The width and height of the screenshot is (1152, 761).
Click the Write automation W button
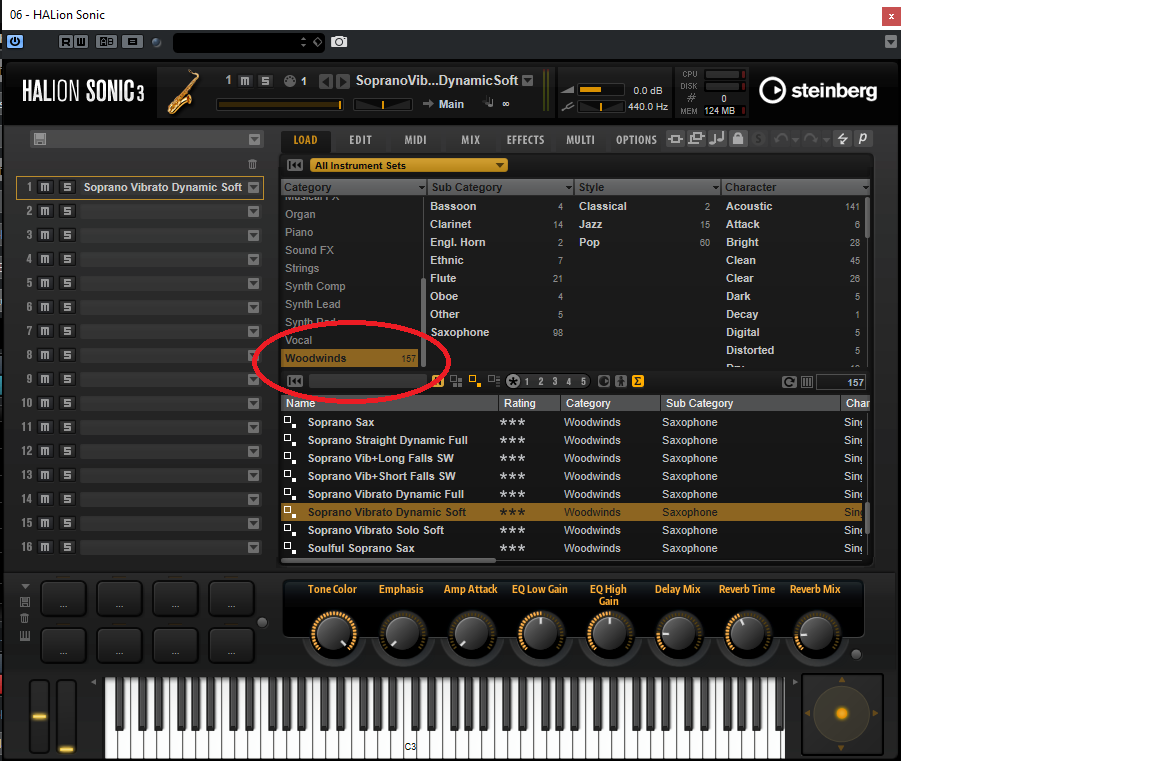81,42
